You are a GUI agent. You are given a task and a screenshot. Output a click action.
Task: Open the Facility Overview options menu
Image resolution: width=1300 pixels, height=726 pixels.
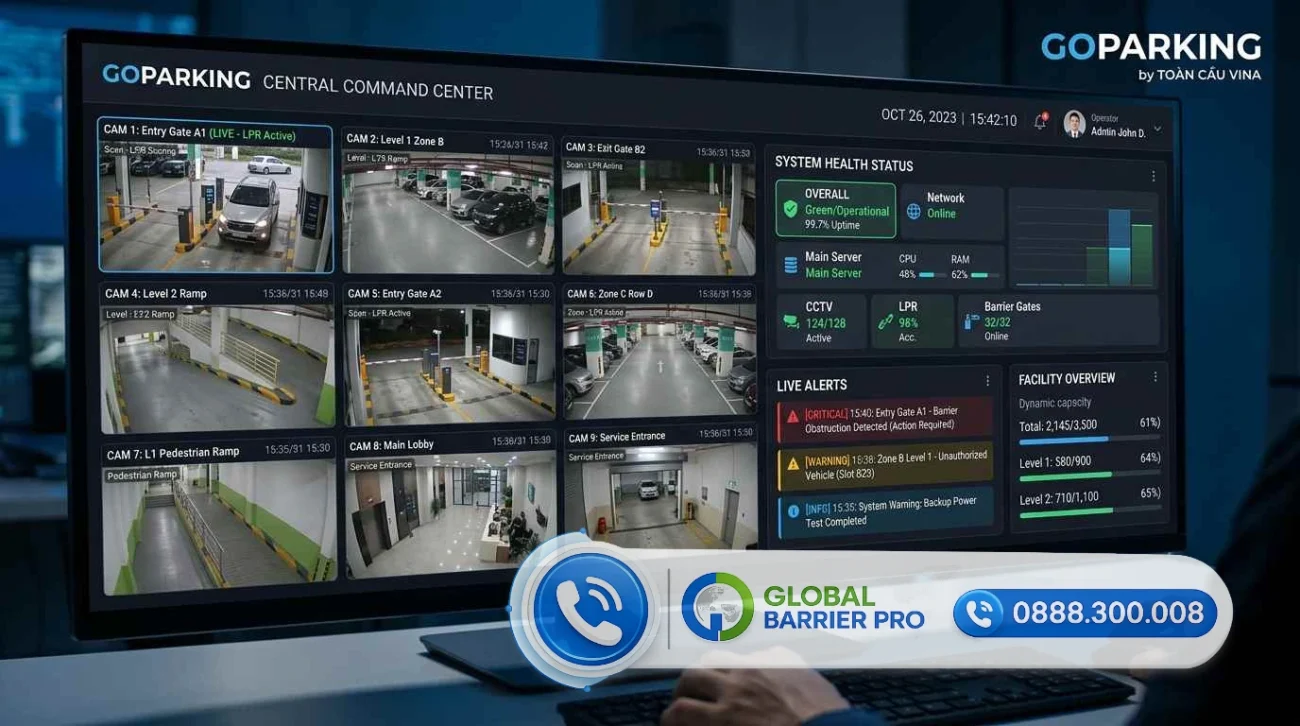click(1155, 377)
